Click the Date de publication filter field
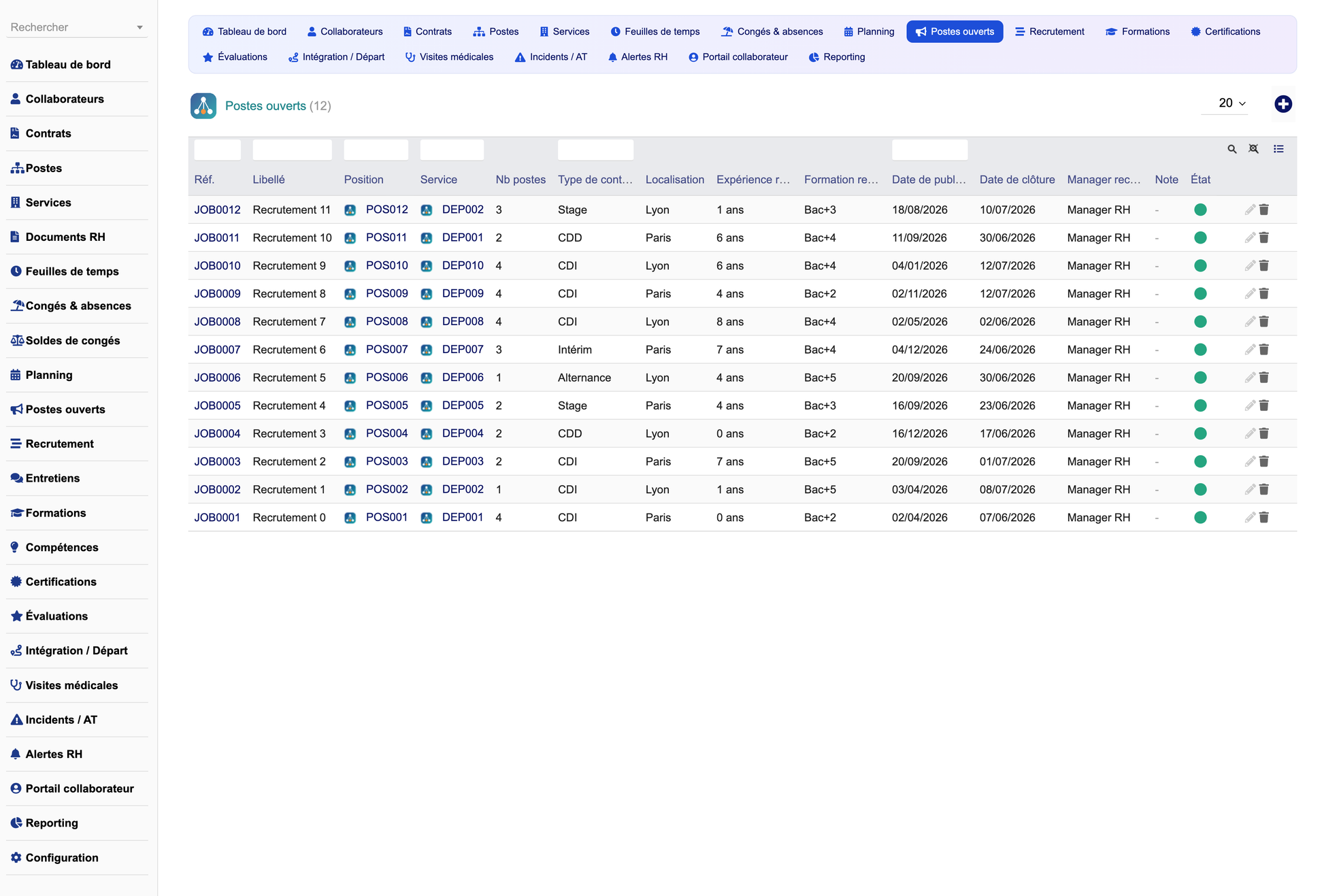The image size is (1324, 896). tap(929, 150)
